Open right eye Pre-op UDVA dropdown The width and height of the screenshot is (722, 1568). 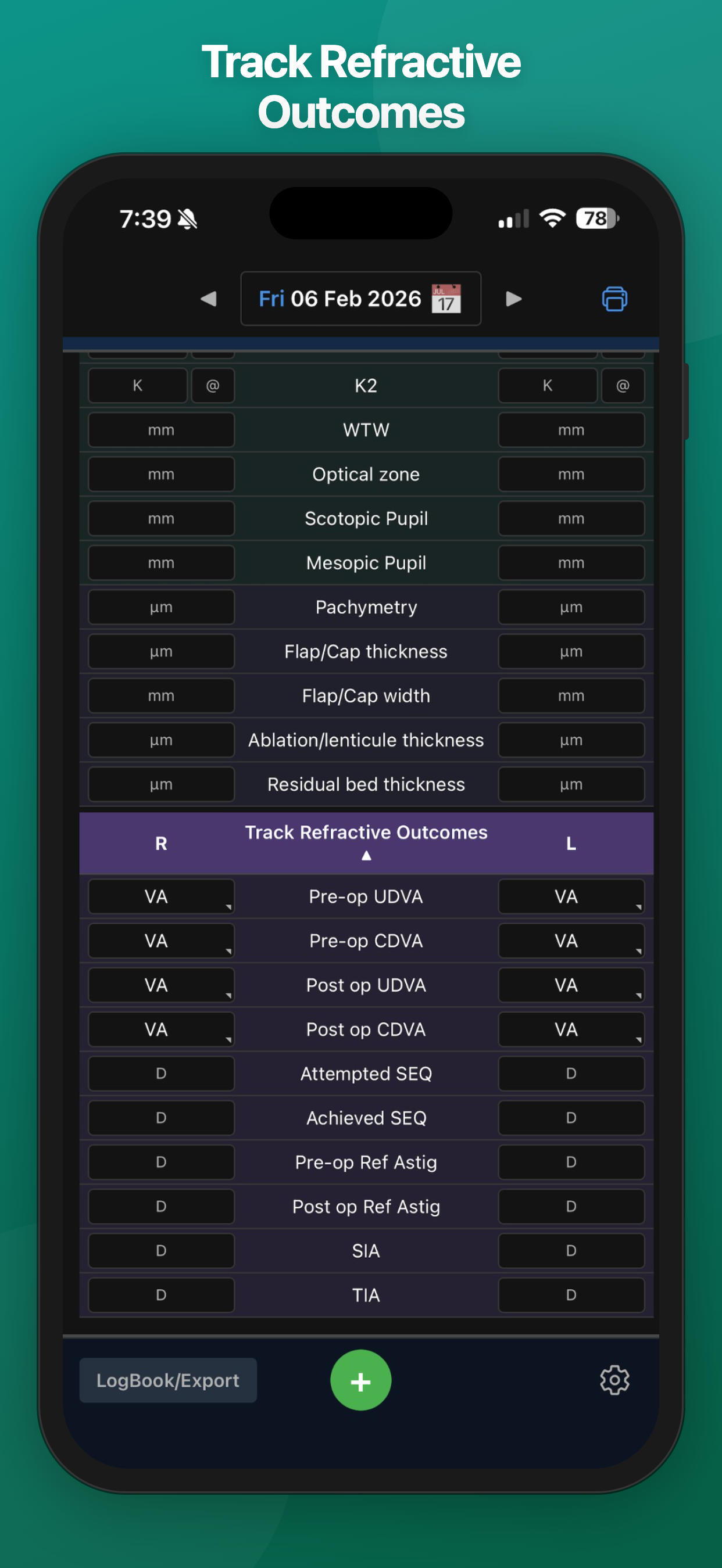161,896
